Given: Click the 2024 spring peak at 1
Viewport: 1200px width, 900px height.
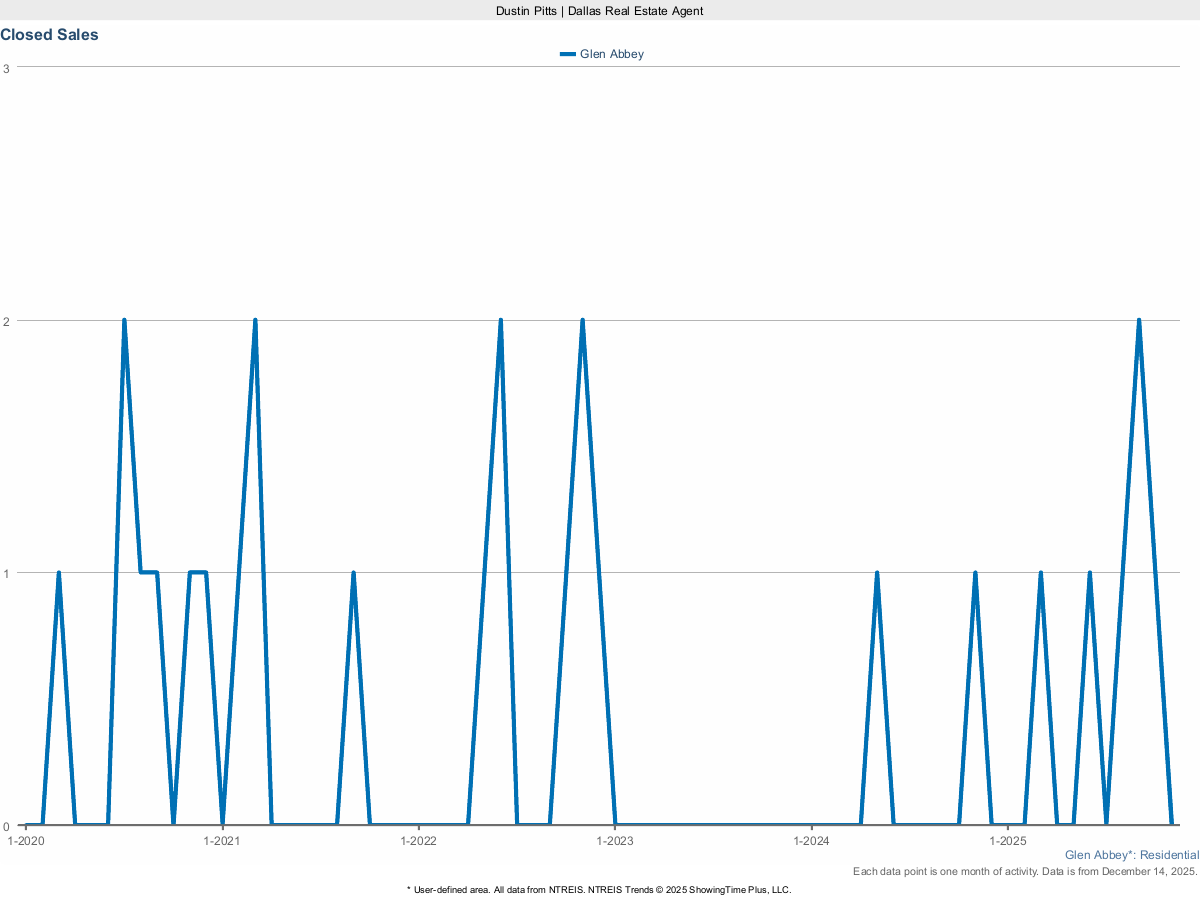Looking at the screenshot, I should [x=877, y=573].
